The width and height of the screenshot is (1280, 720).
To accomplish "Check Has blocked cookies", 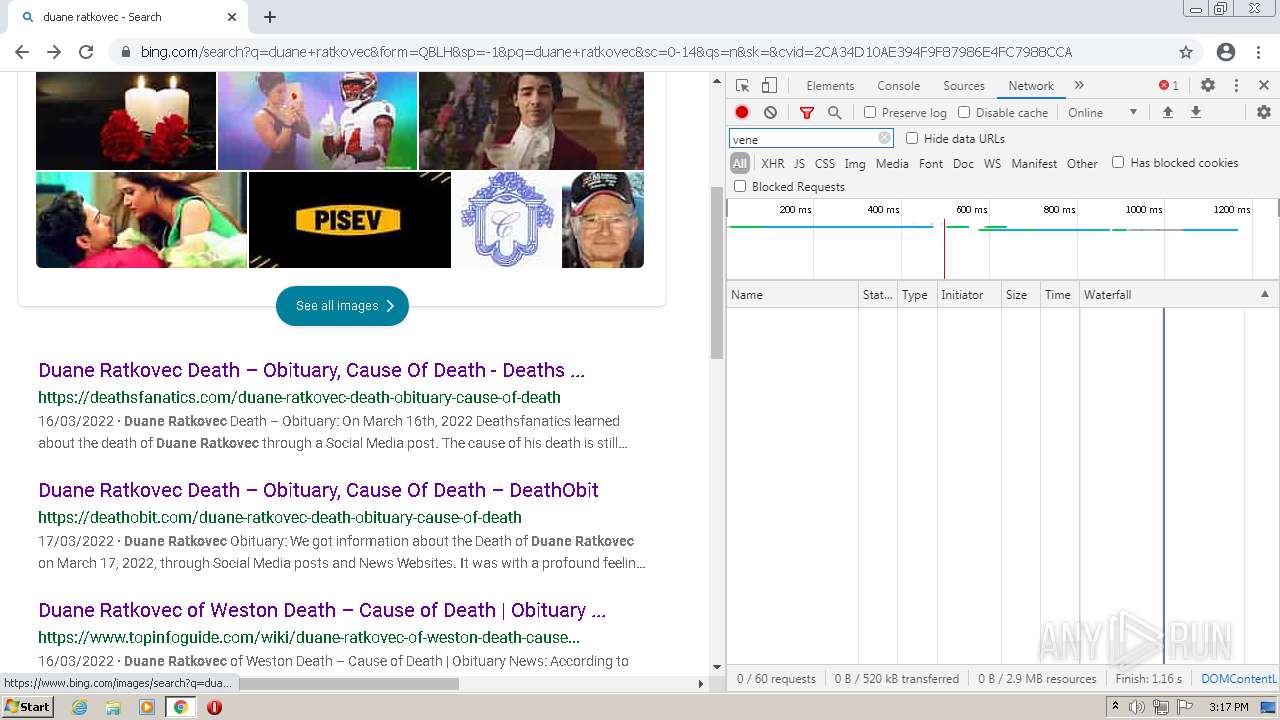I will pos(1118,163).
